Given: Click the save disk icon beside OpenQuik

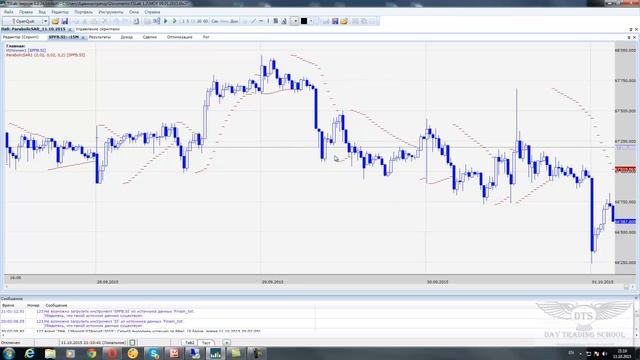Looking at the screenshot, I should (64, 21).
